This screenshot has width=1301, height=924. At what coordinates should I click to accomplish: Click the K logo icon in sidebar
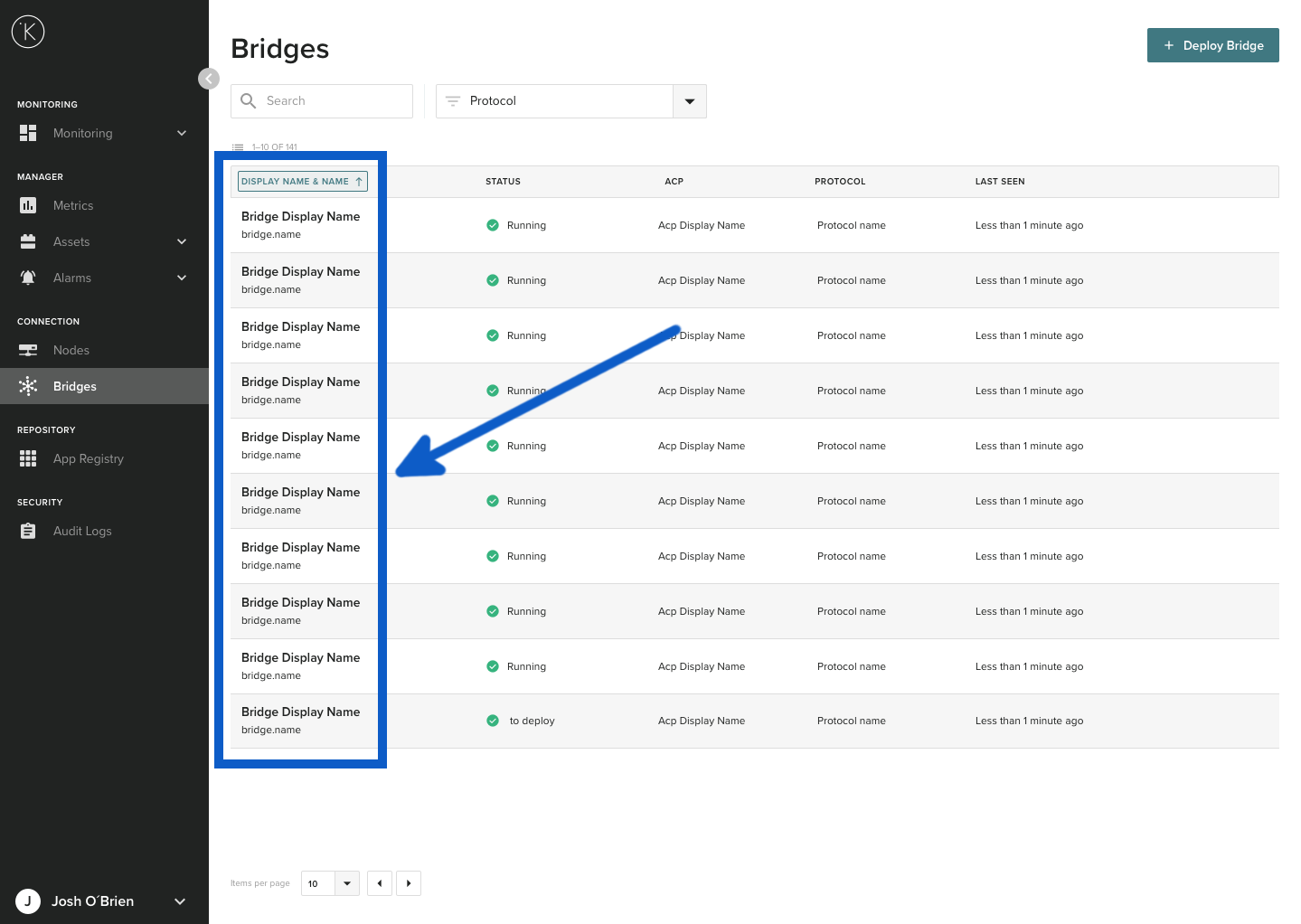click(28, 33)
